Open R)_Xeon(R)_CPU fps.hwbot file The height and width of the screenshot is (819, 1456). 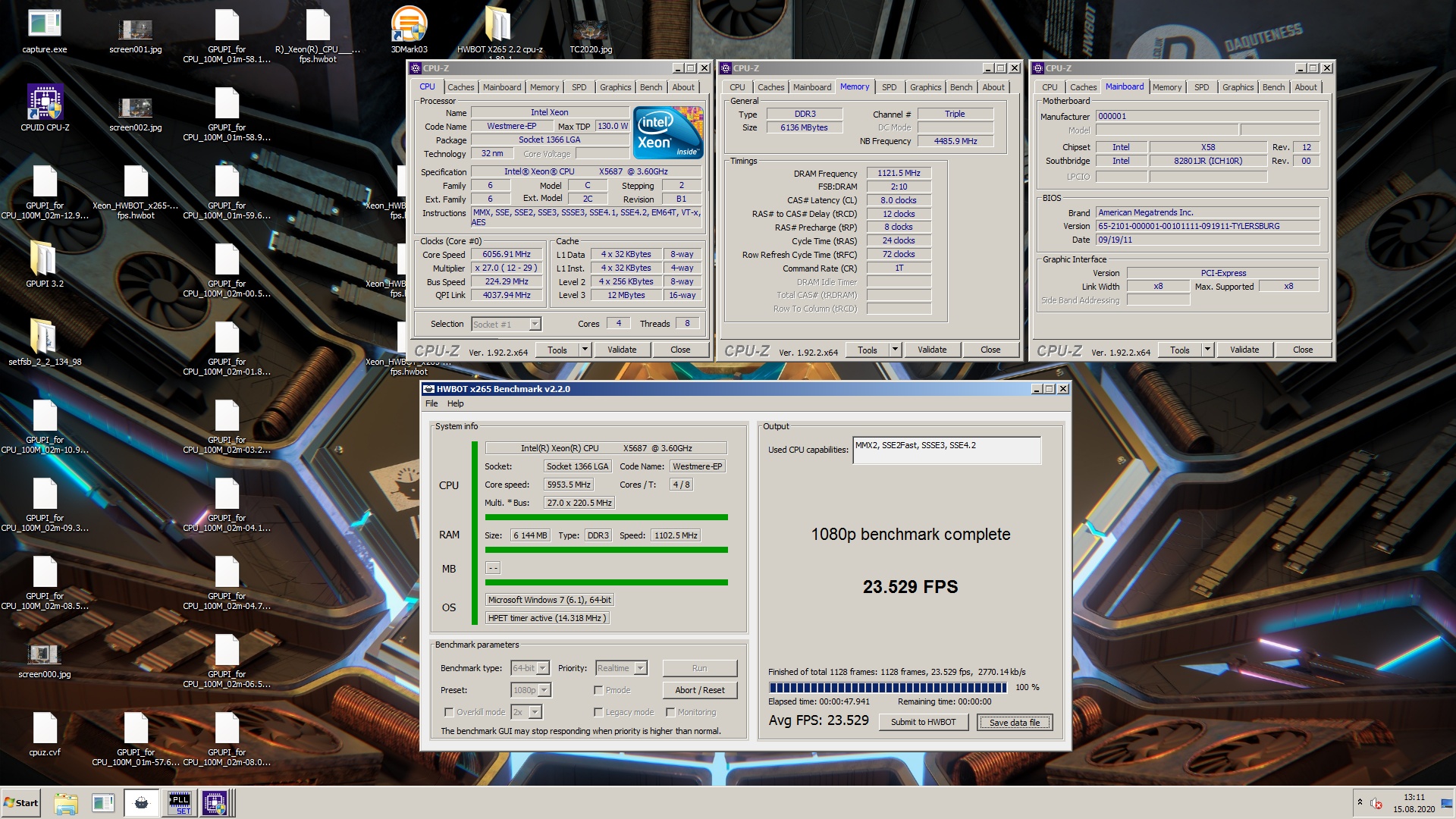318,36
